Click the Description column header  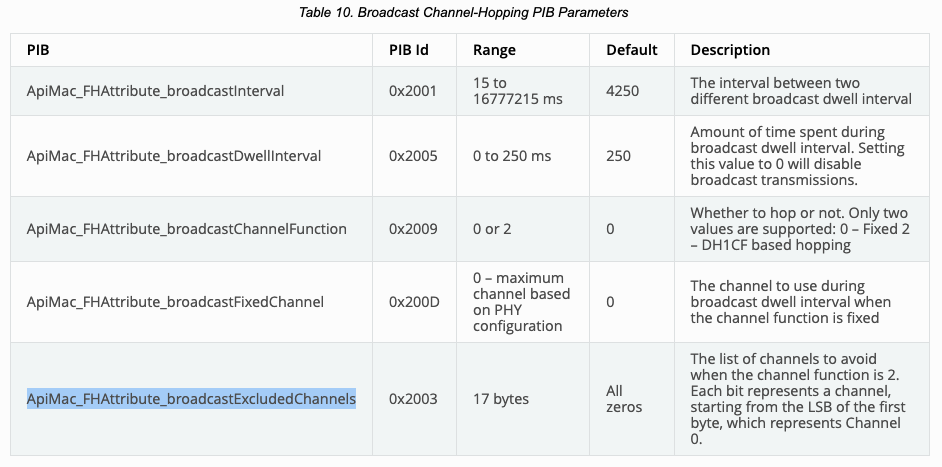click(730, 50)
